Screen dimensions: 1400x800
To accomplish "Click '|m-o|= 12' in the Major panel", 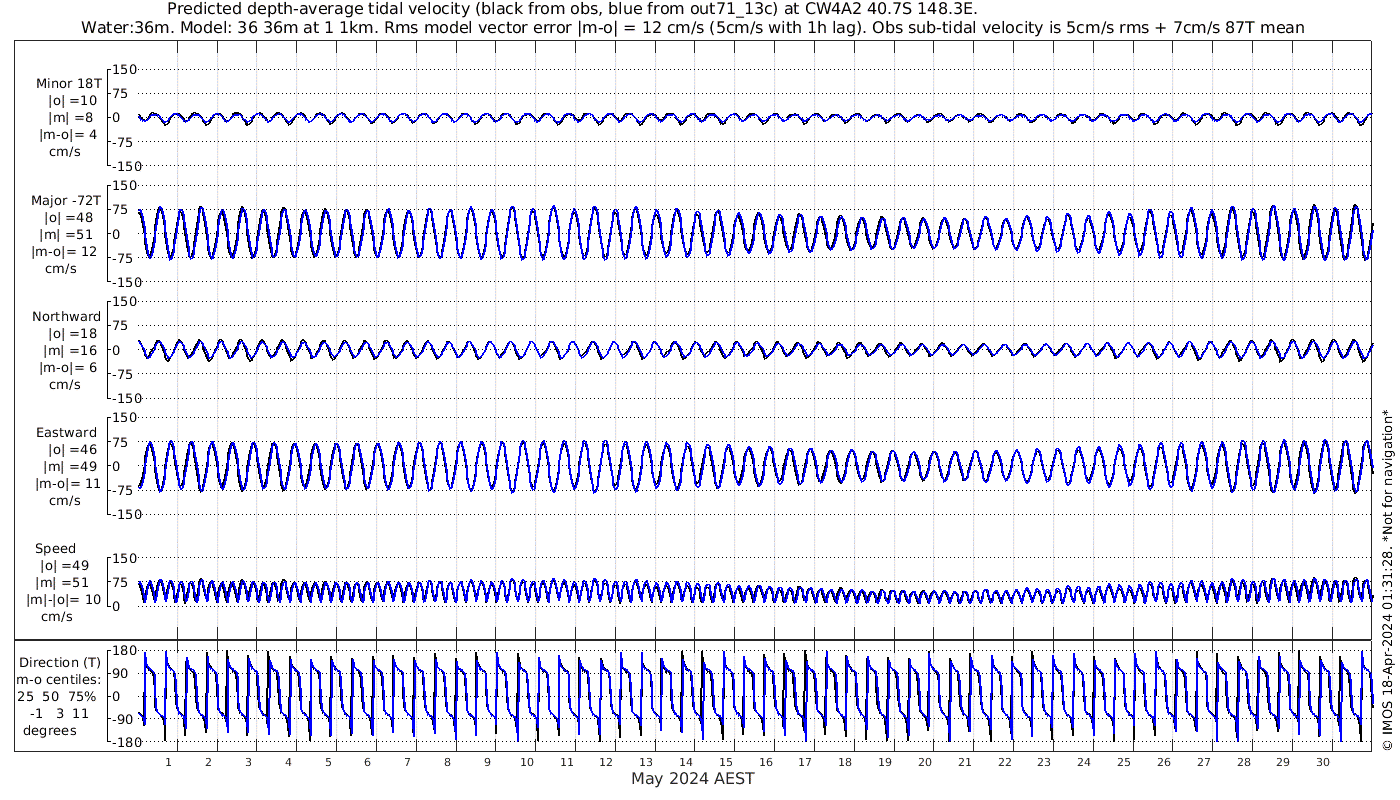I will (x=66, y=251).
